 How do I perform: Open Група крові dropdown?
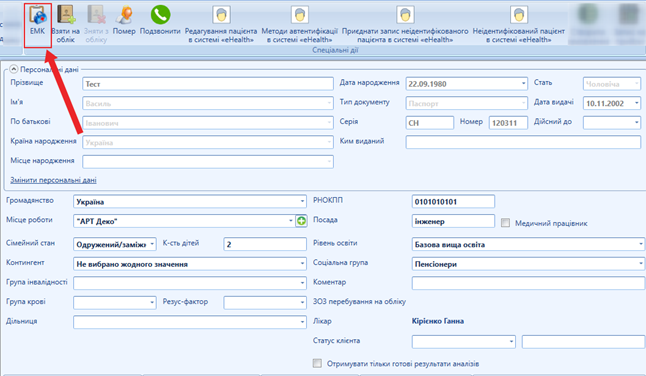(152, 303)
